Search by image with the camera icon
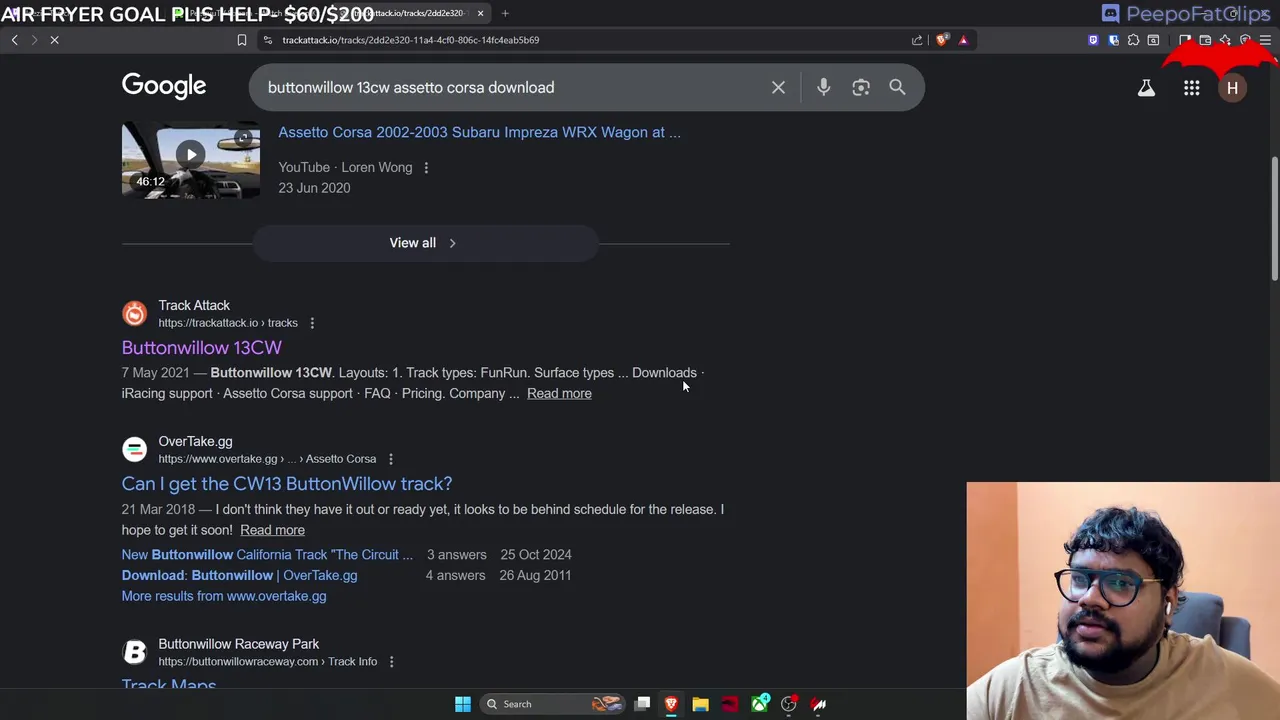 [x=861, y=87]
